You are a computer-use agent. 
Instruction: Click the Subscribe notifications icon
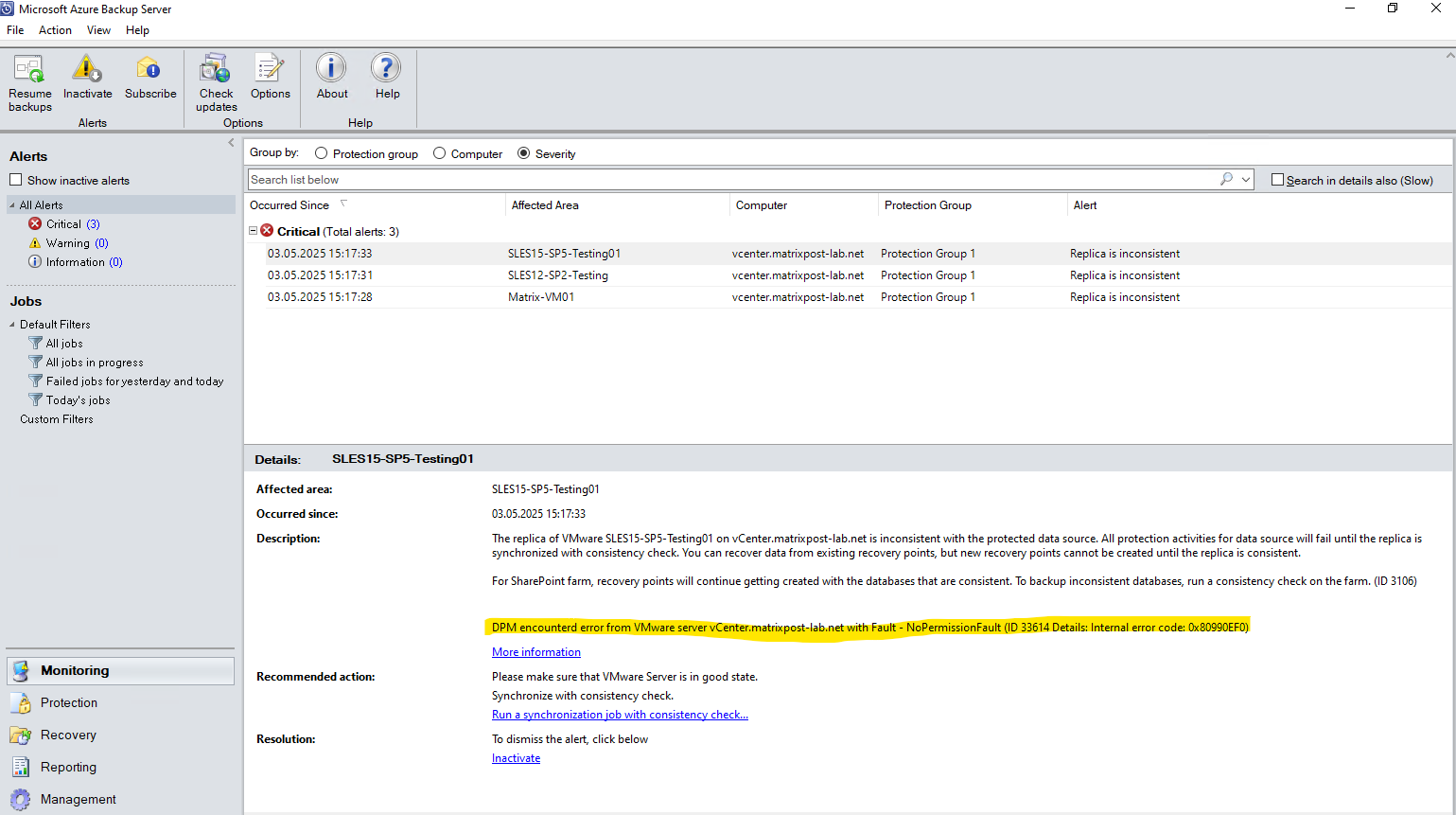149,69
